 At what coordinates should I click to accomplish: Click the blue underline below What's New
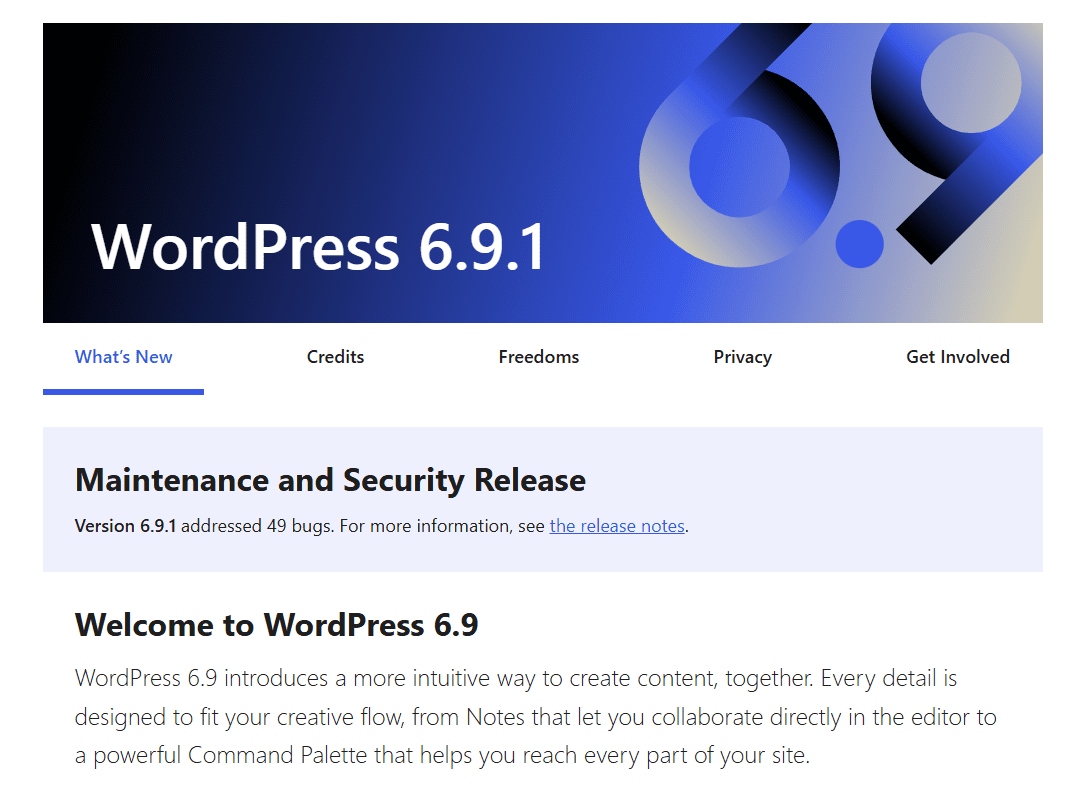point(123,392)
